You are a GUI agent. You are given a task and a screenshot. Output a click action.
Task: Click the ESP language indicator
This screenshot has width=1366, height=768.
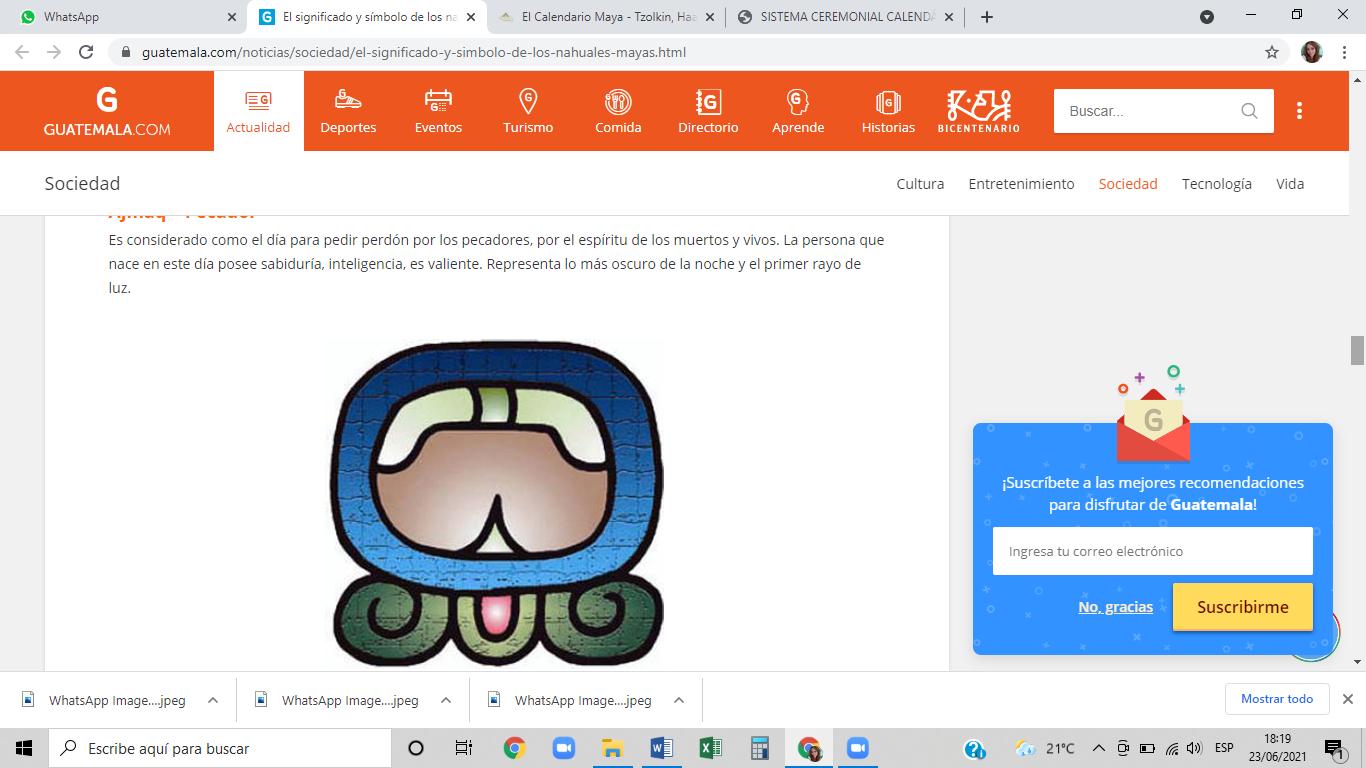tap(1224, 748)
